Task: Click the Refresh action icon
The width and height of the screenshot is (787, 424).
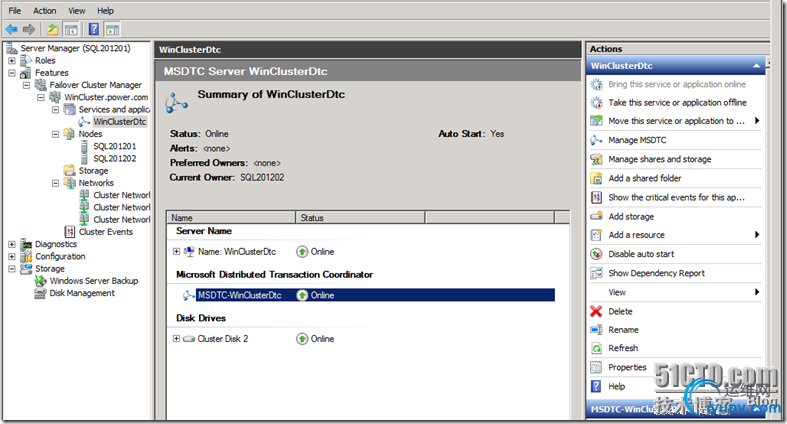Action: pos(596,348)
